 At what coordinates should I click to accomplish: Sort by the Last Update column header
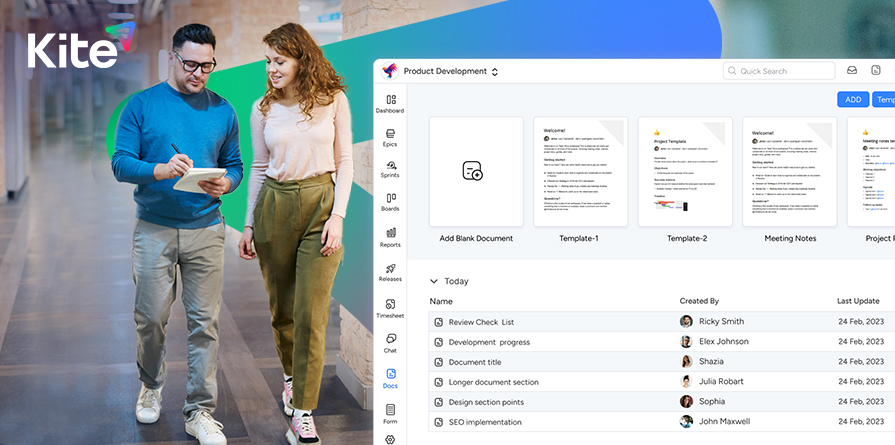[858, 301]
